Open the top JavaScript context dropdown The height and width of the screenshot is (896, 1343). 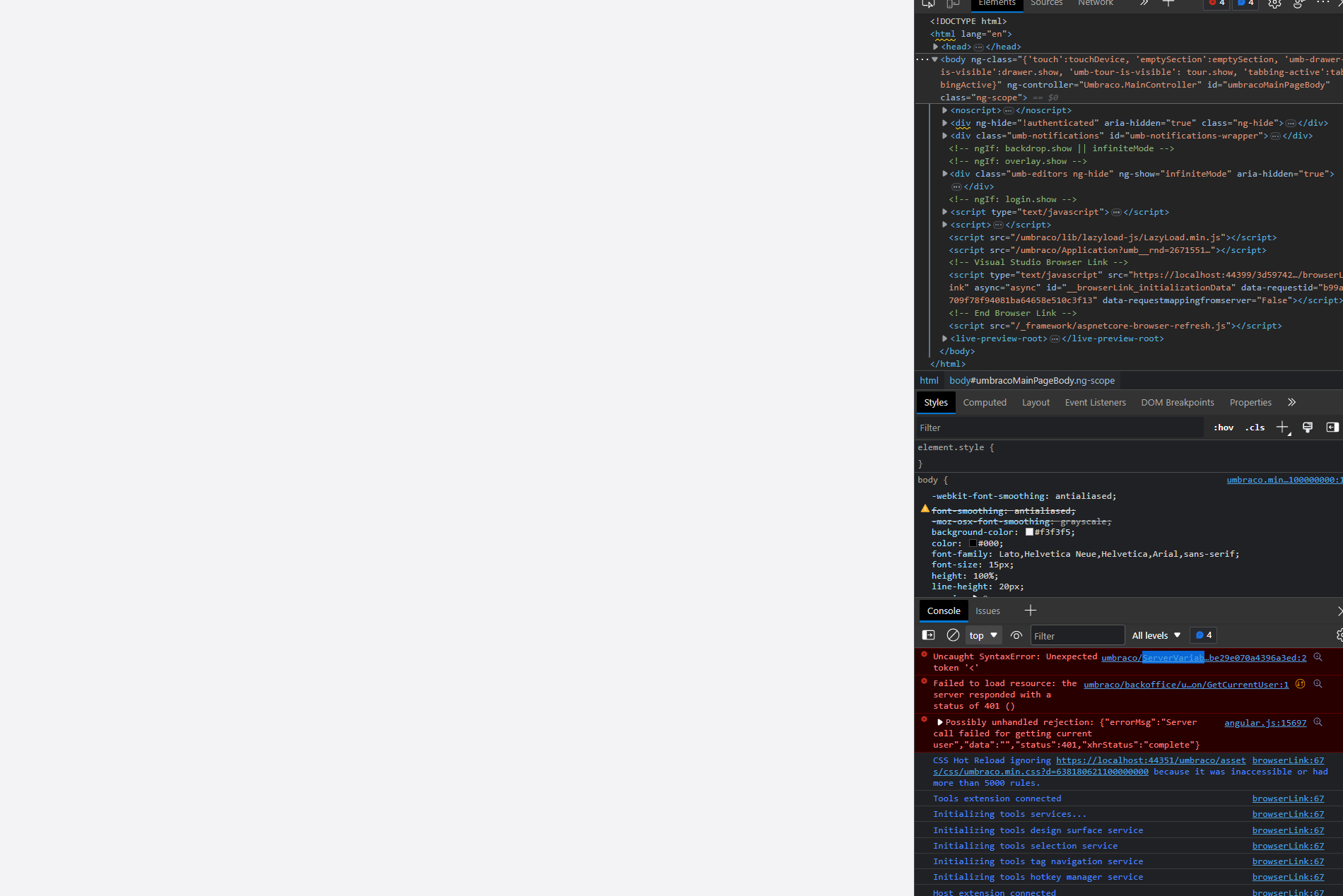pyautogui.click(x=983, y=635)
